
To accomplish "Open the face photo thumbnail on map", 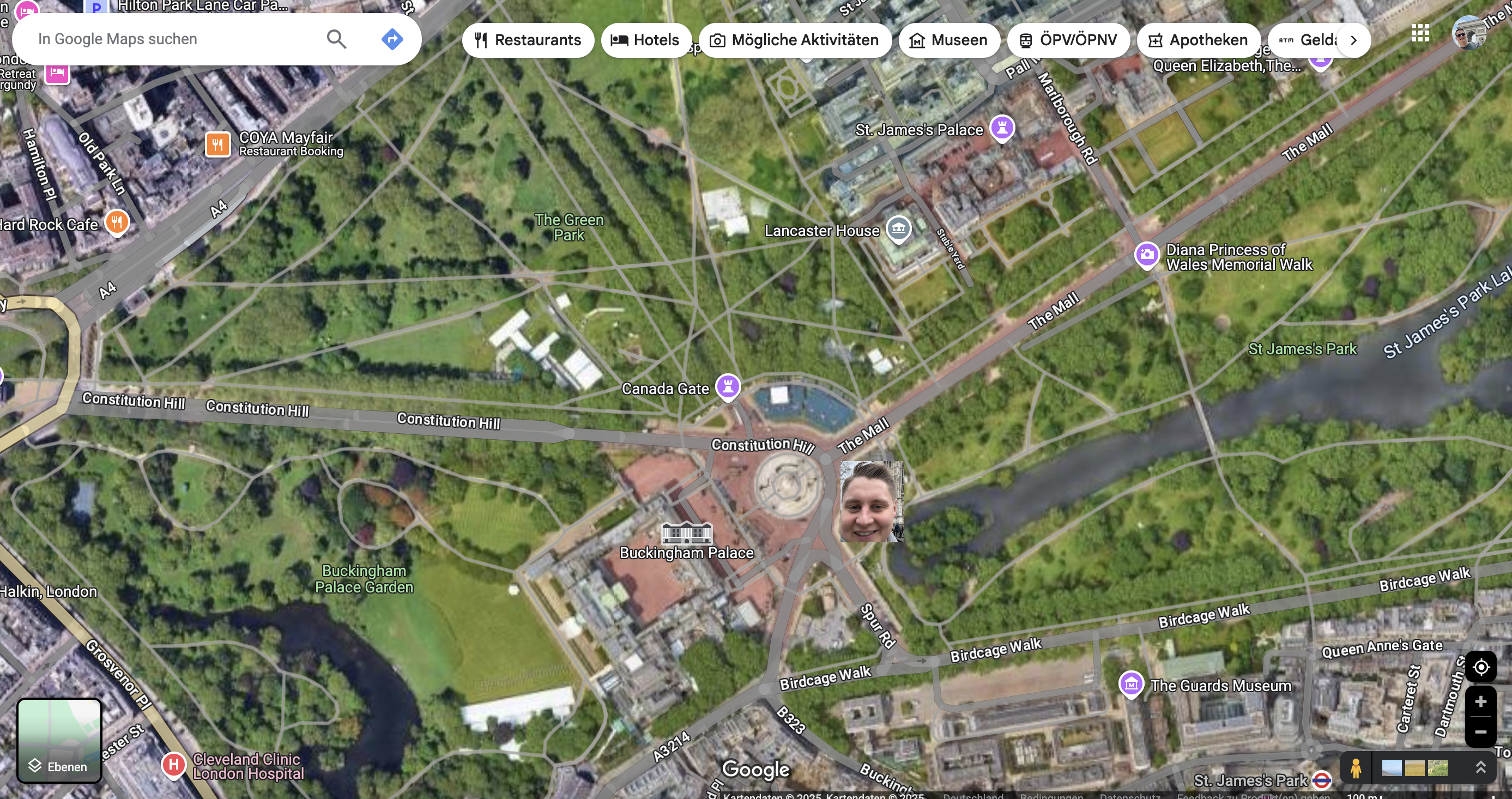I will [871, 501].
